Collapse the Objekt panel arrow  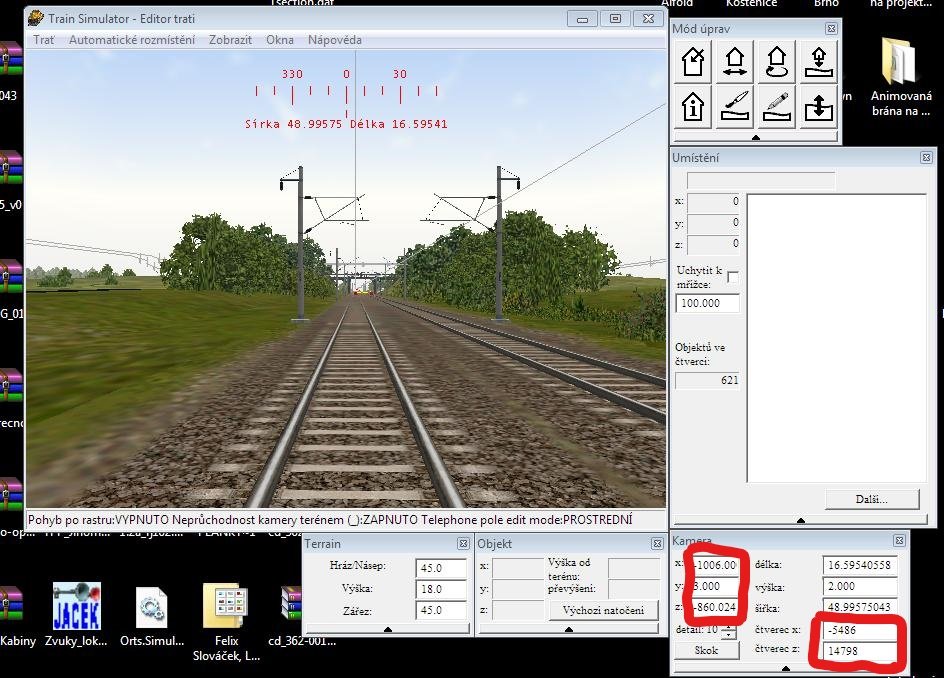569,629
